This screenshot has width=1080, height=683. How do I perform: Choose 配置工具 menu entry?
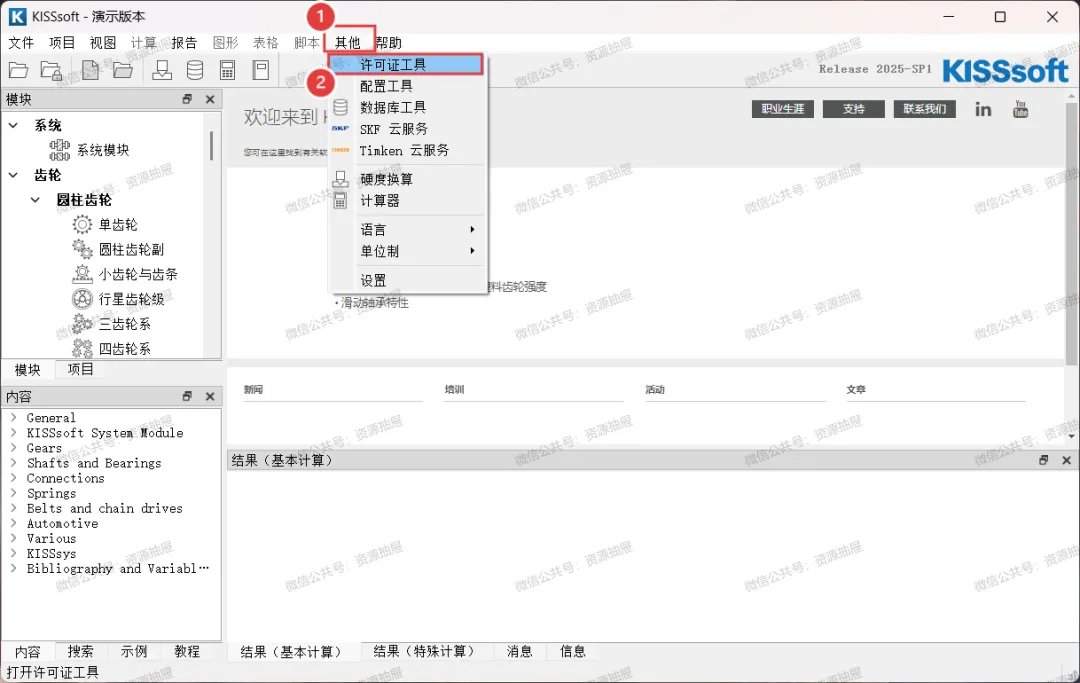(407, 86)
